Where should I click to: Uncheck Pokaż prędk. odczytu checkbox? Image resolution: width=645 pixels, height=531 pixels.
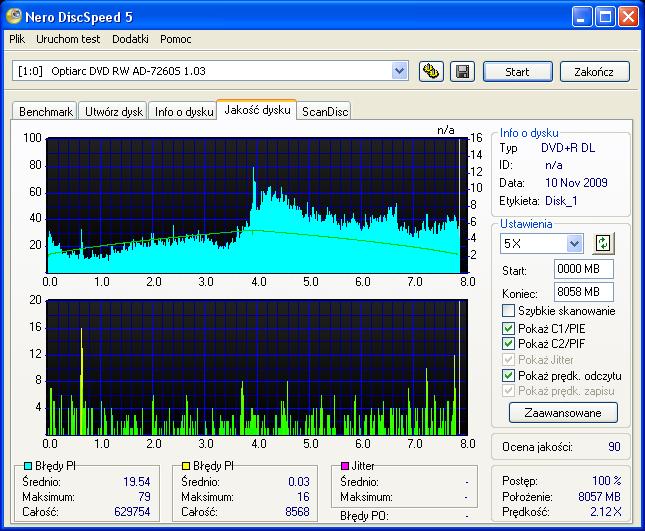pos(508,375)
